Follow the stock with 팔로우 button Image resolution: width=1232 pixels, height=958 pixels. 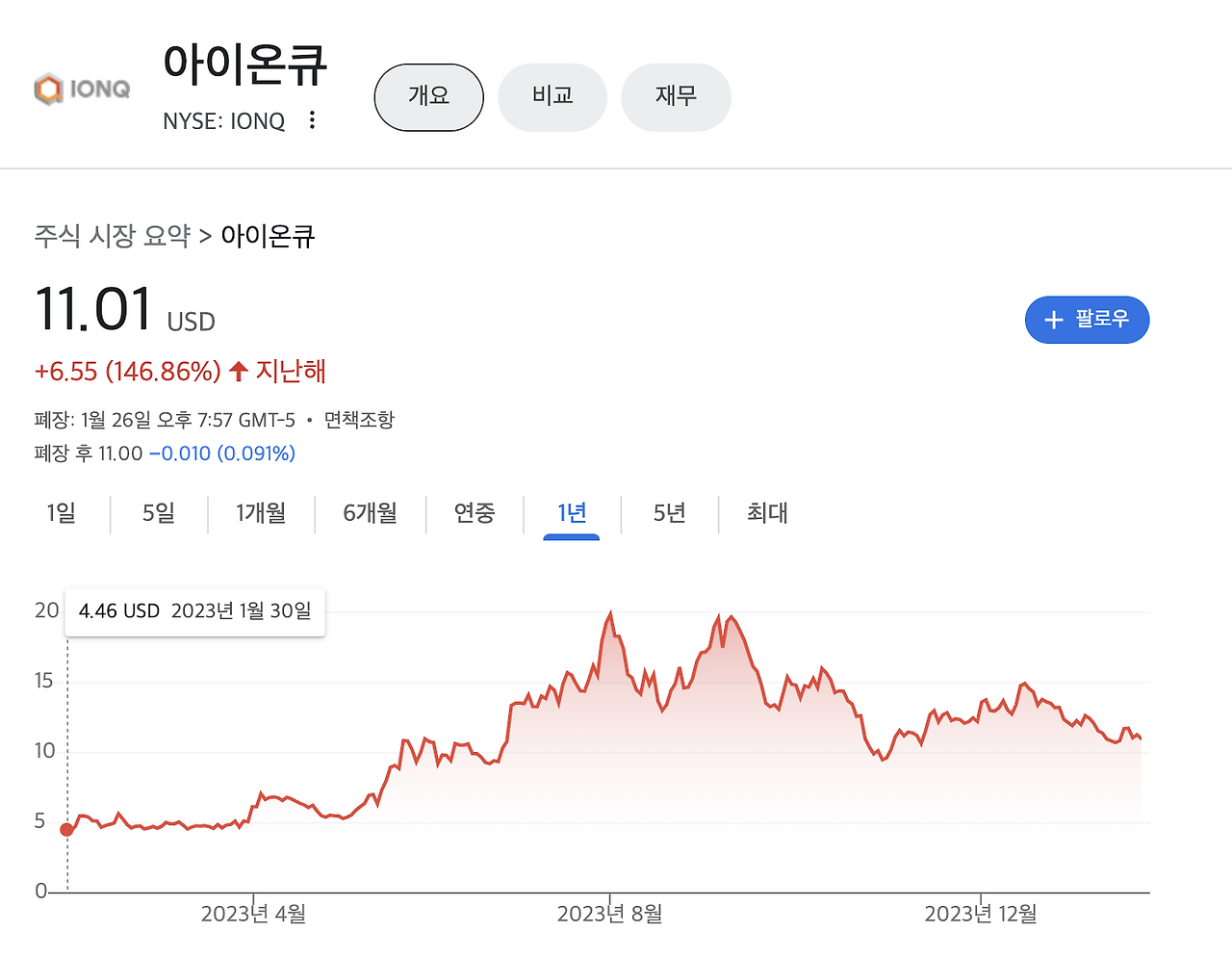[1088, 320]
